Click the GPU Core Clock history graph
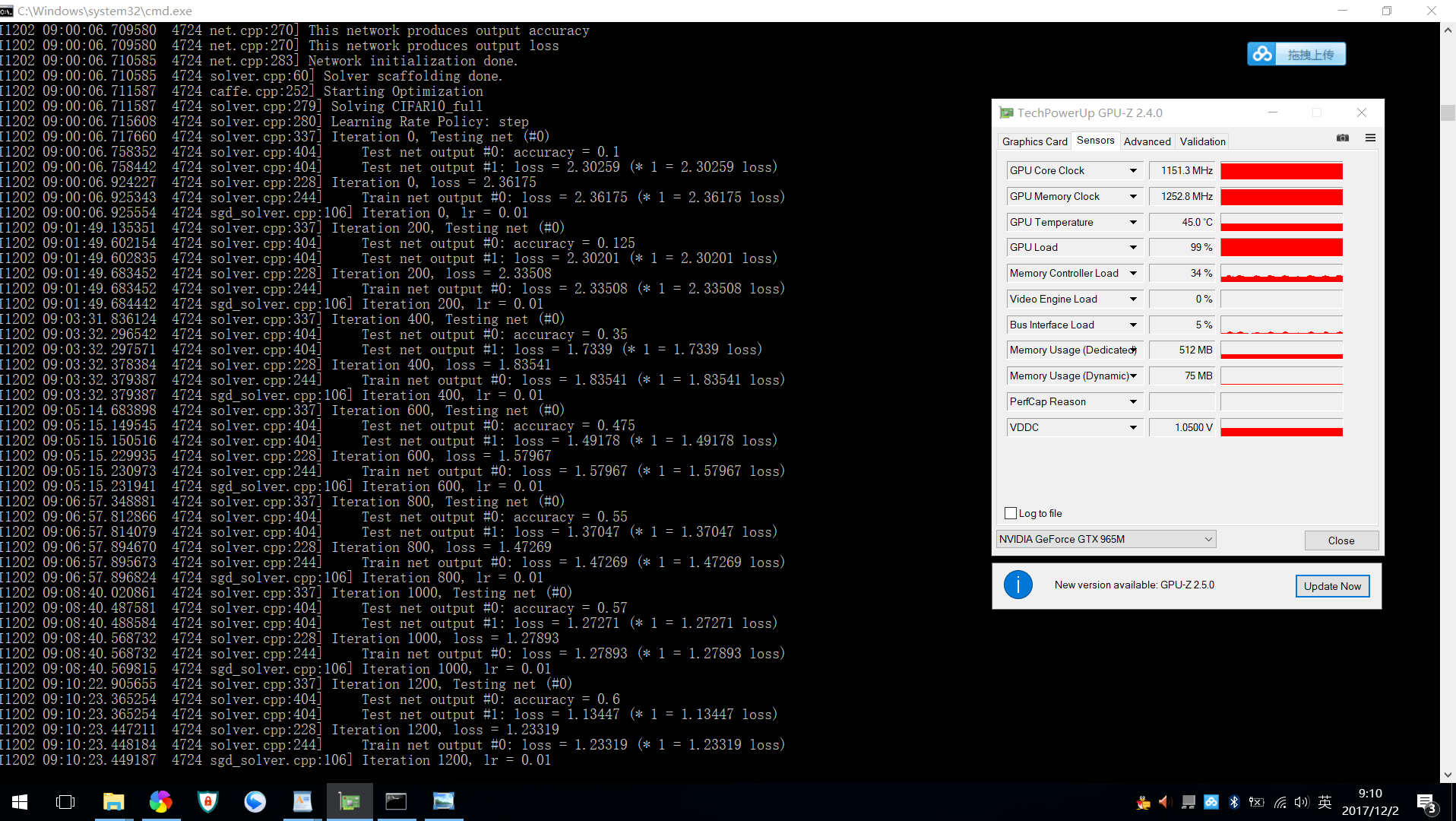Screen dimensions: 1456x821 1281,171
